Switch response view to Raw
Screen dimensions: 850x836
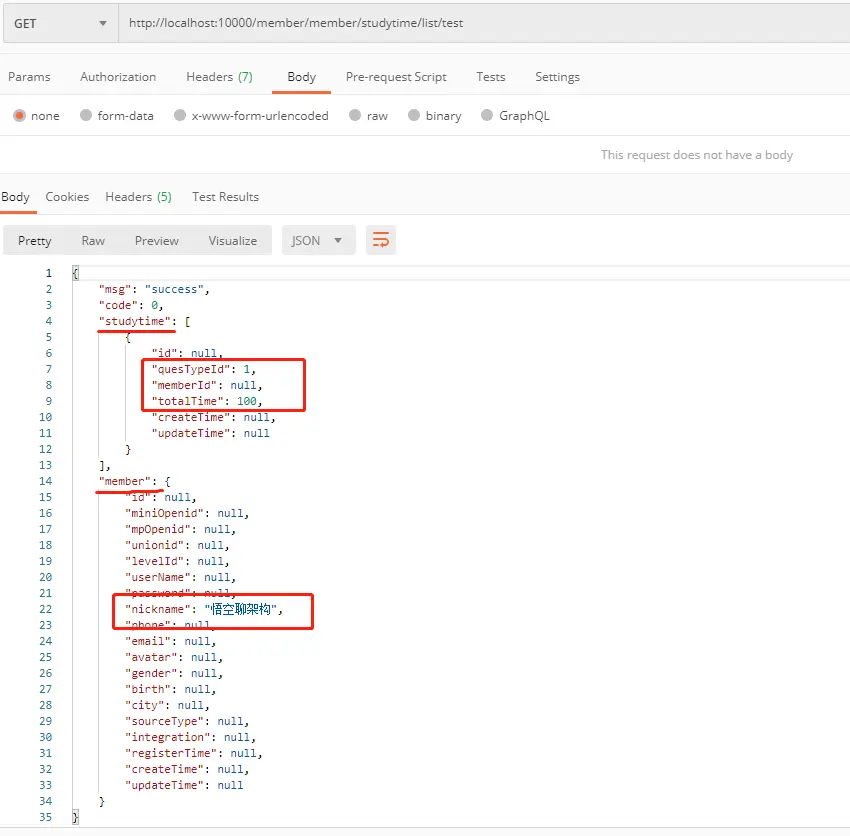click(x=93, y=241)
